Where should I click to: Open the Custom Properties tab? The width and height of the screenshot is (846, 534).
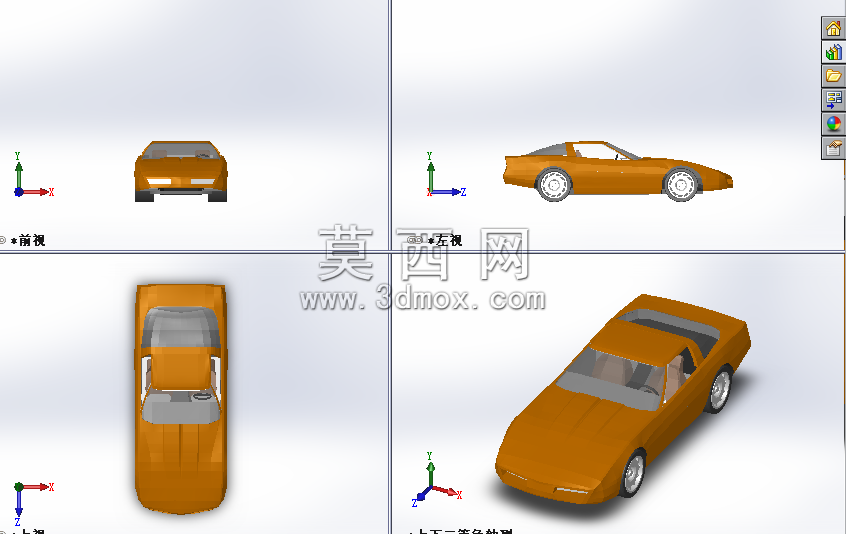coord(833,148)
